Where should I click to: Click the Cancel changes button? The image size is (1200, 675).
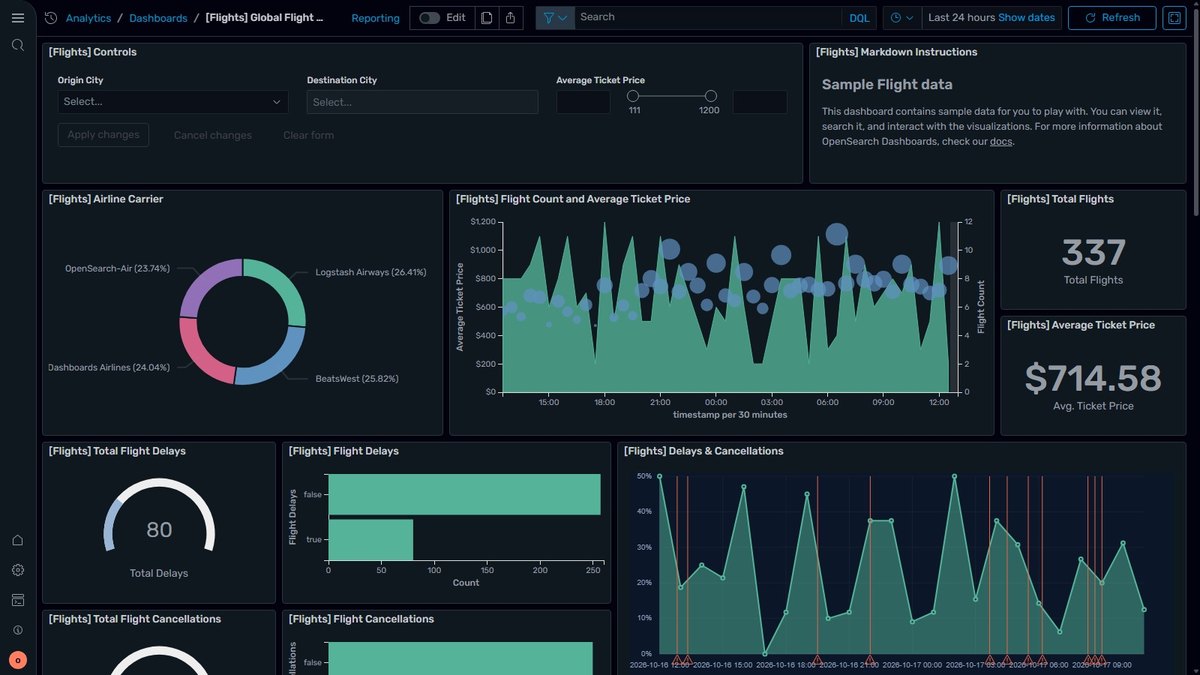pyautogui.click(x=213, y=135)
